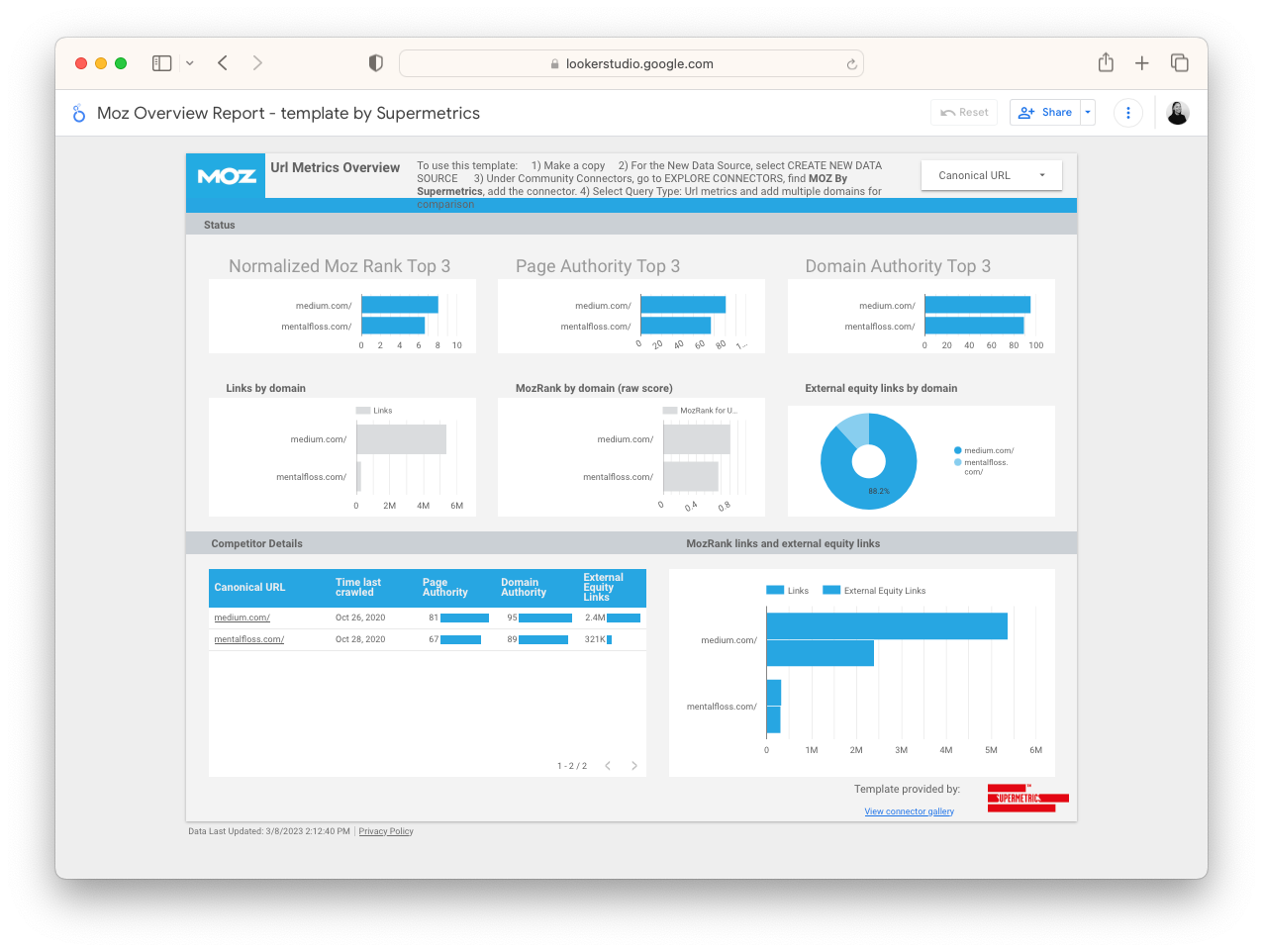Show the tab overview icon
This screenshot has width=1263, height=952.
point(1179,63)
